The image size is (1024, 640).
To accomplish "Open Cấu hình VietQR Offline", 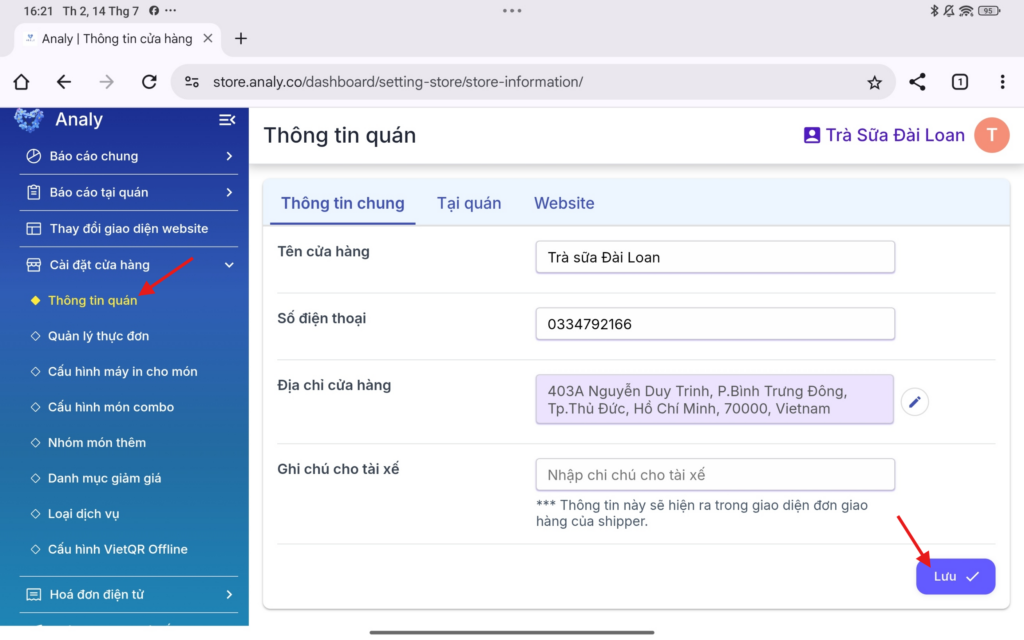I will (x=118, y=549).
